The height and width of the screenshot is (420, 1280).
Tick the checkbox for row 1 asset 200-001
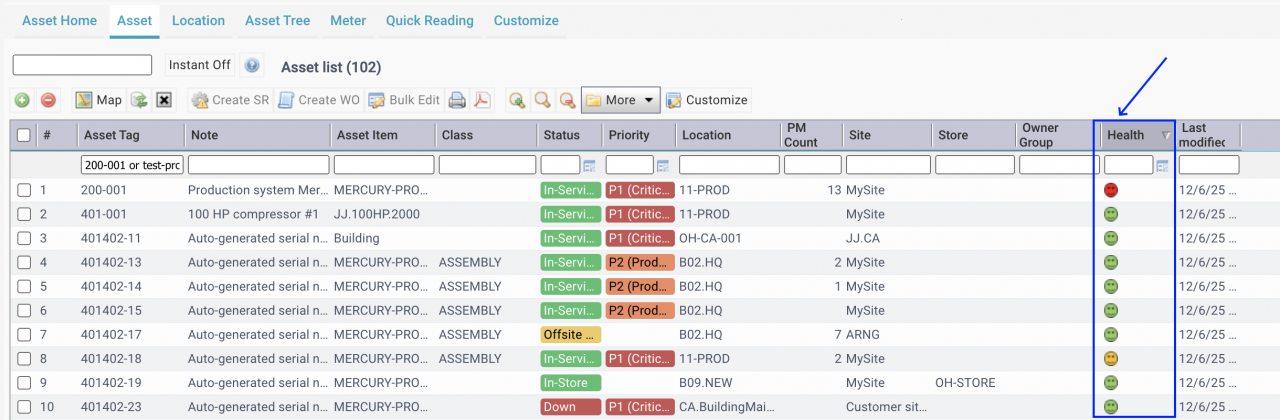point(24,190)
